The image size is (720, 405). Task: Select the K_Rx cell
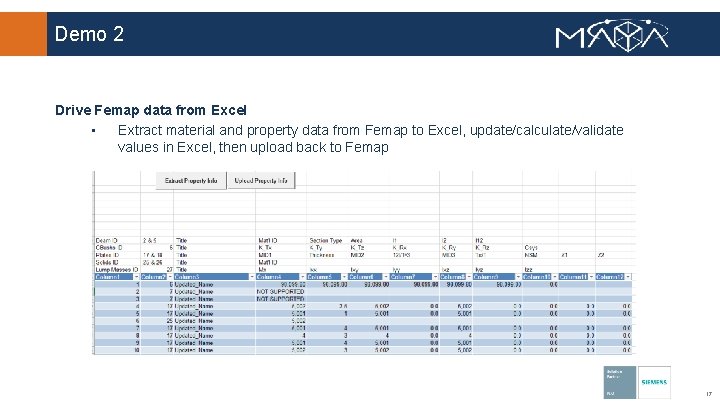tap(414, 248)
